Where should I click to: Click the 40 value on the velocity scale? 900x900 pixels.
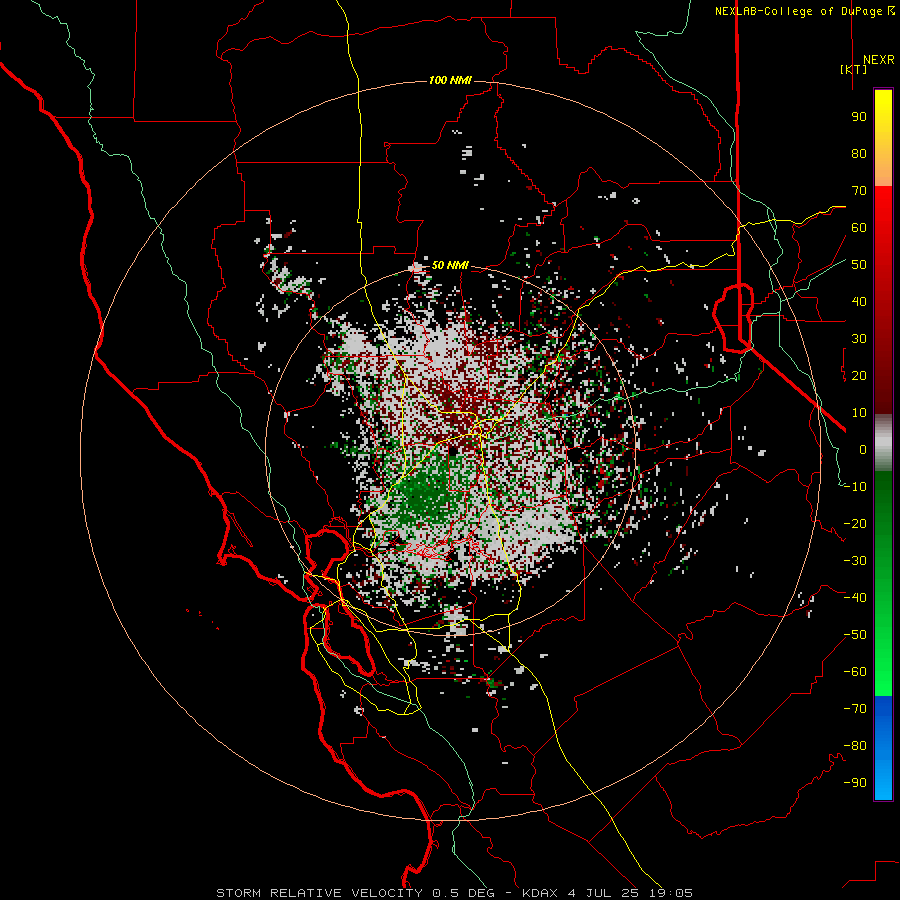pos(859,302)
